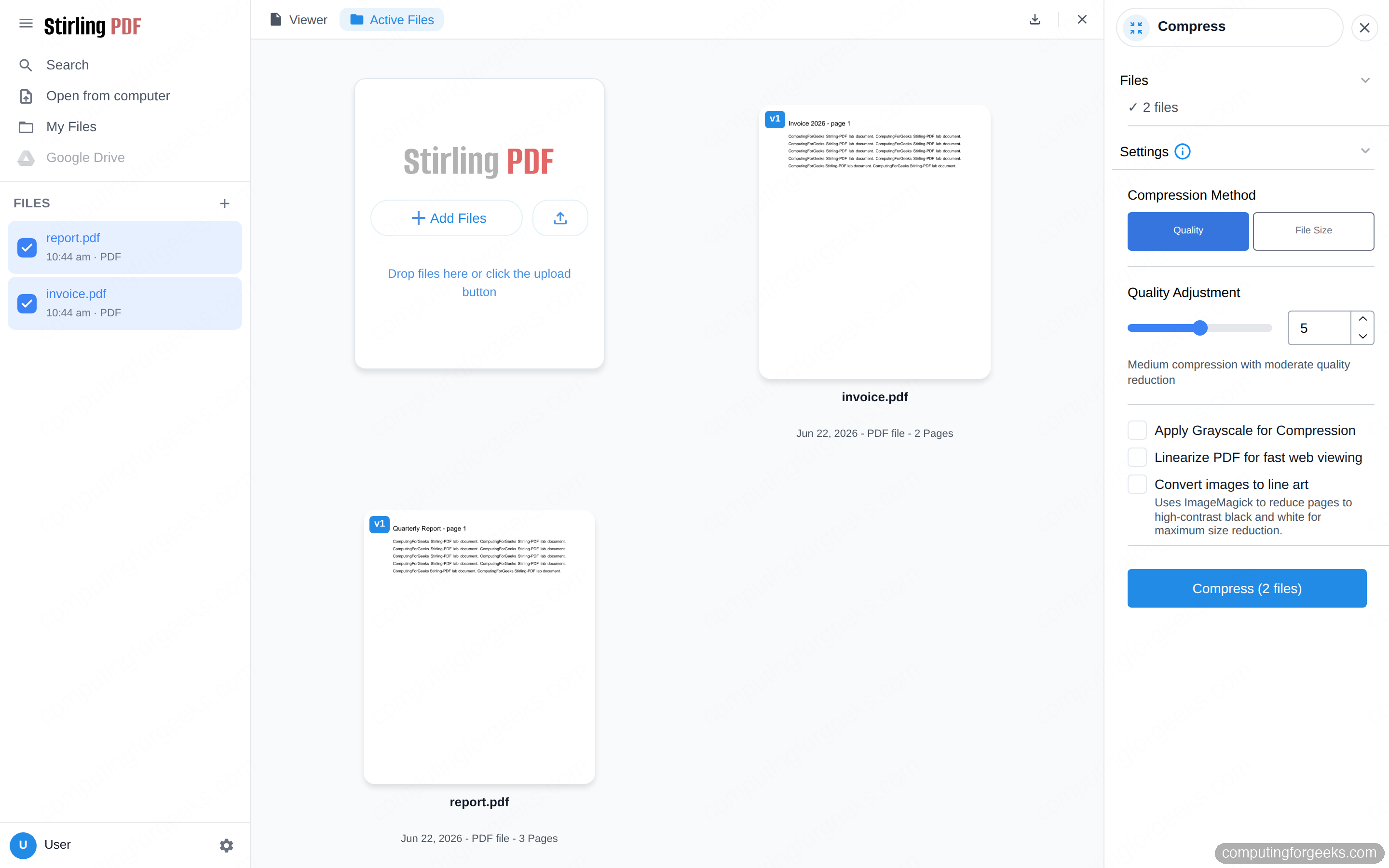Close all files with top bar X

1082,19
